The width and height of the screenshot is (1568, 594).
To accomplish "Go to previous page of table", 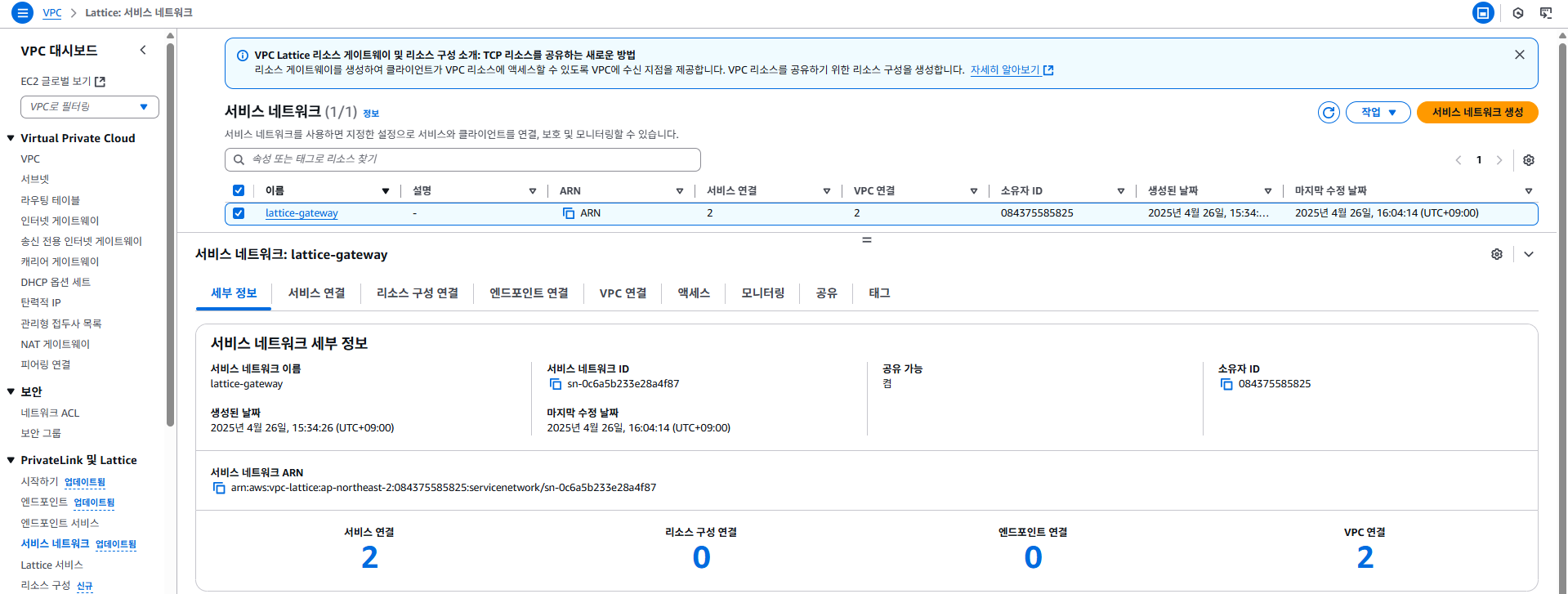I will click(1459, 160).
